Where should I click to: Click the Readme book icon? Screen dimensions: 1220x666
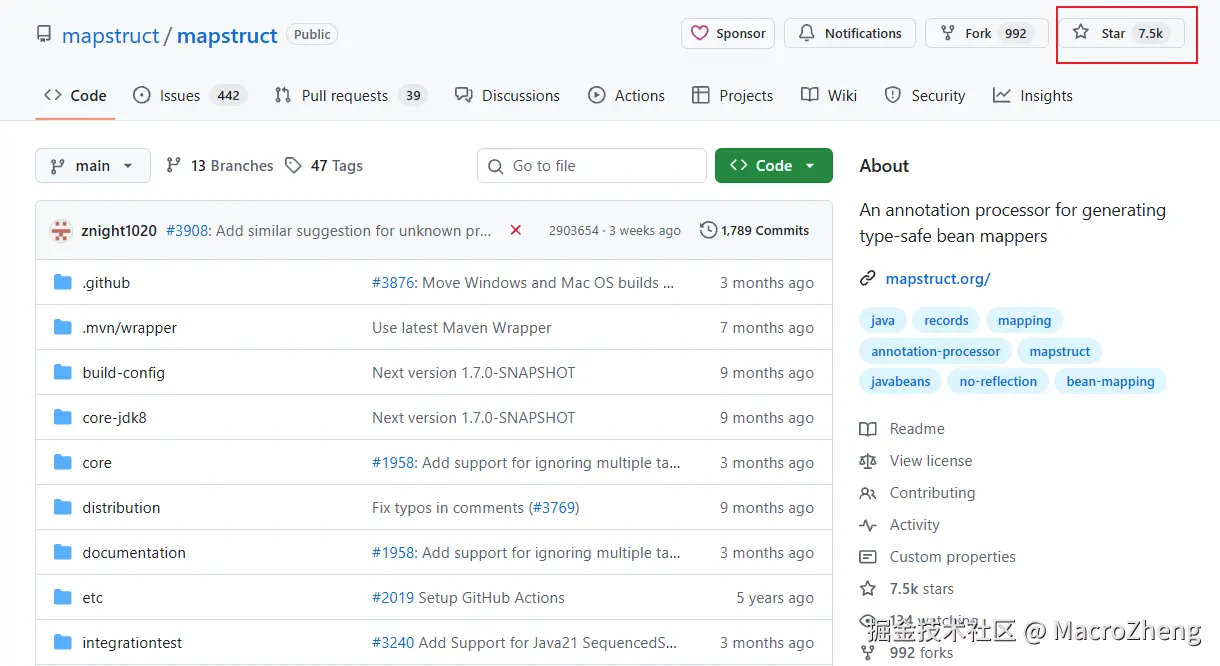pyautogui.click(x=868, y=429)
